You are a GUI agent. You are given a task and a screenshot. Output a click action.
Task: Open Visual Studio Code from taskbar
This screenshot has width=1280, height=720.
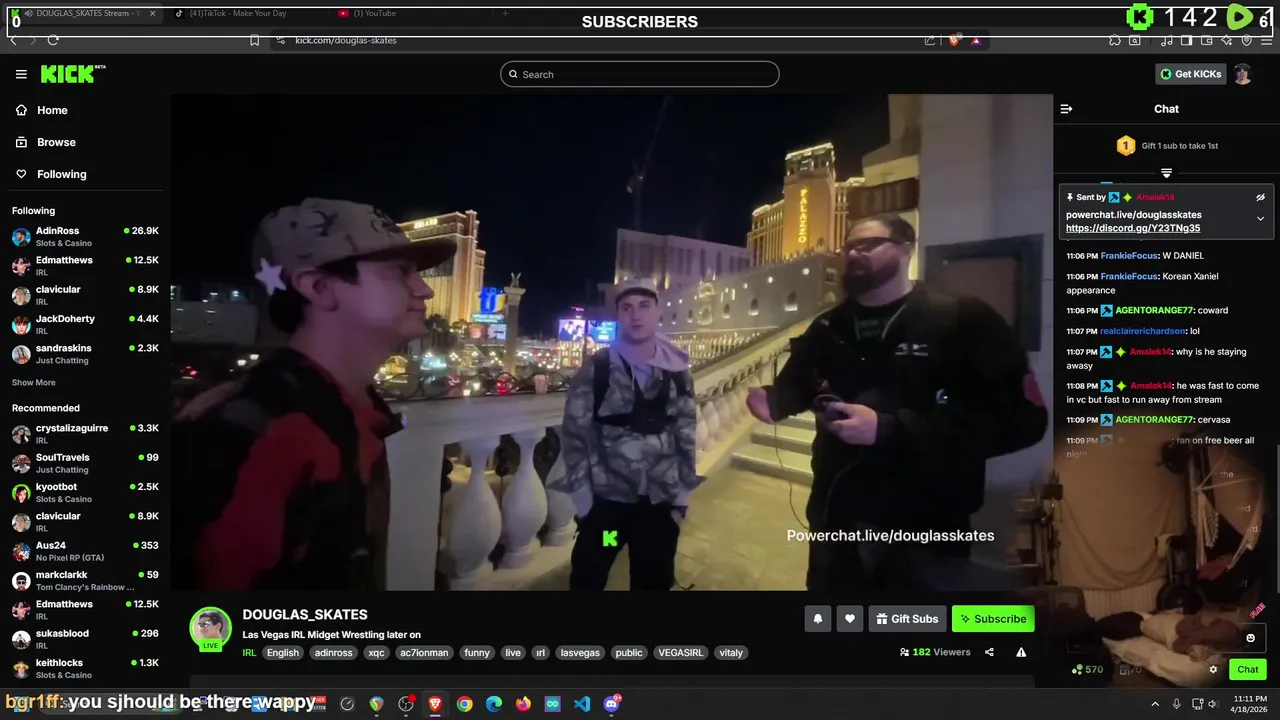582,704
